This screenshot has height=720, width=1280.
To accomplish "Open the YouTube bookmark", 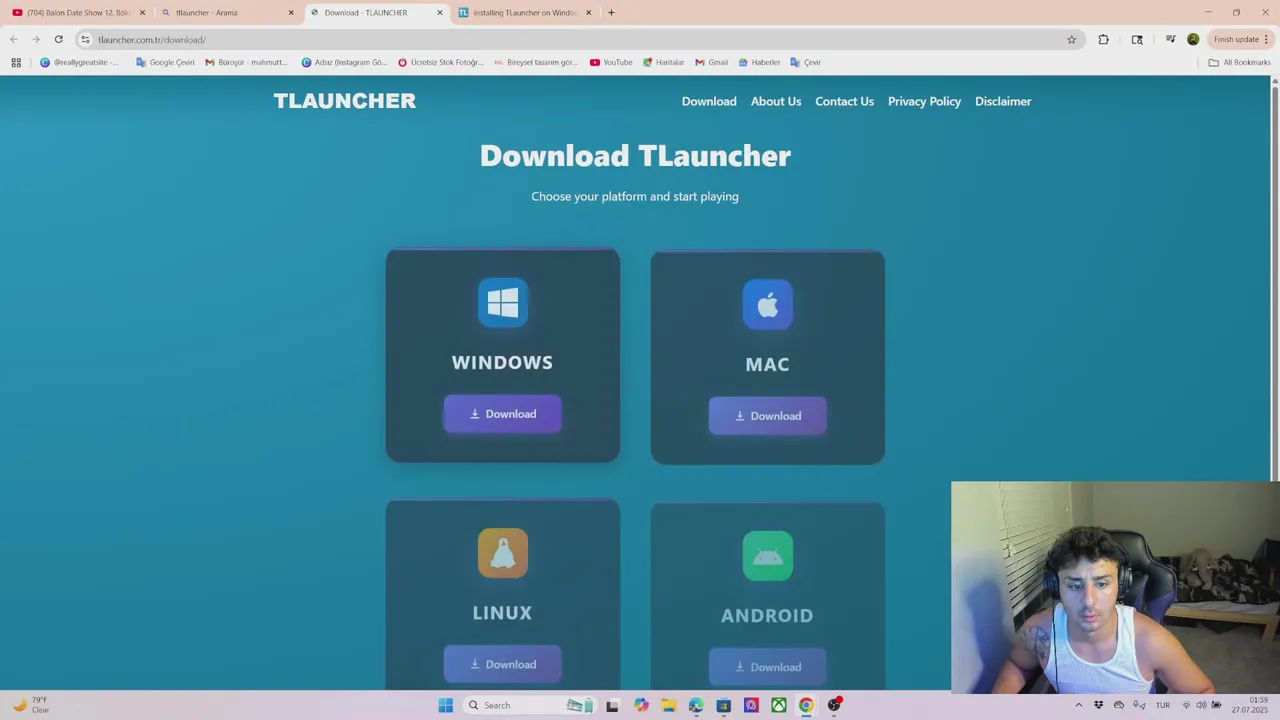I will pos(611,62).
